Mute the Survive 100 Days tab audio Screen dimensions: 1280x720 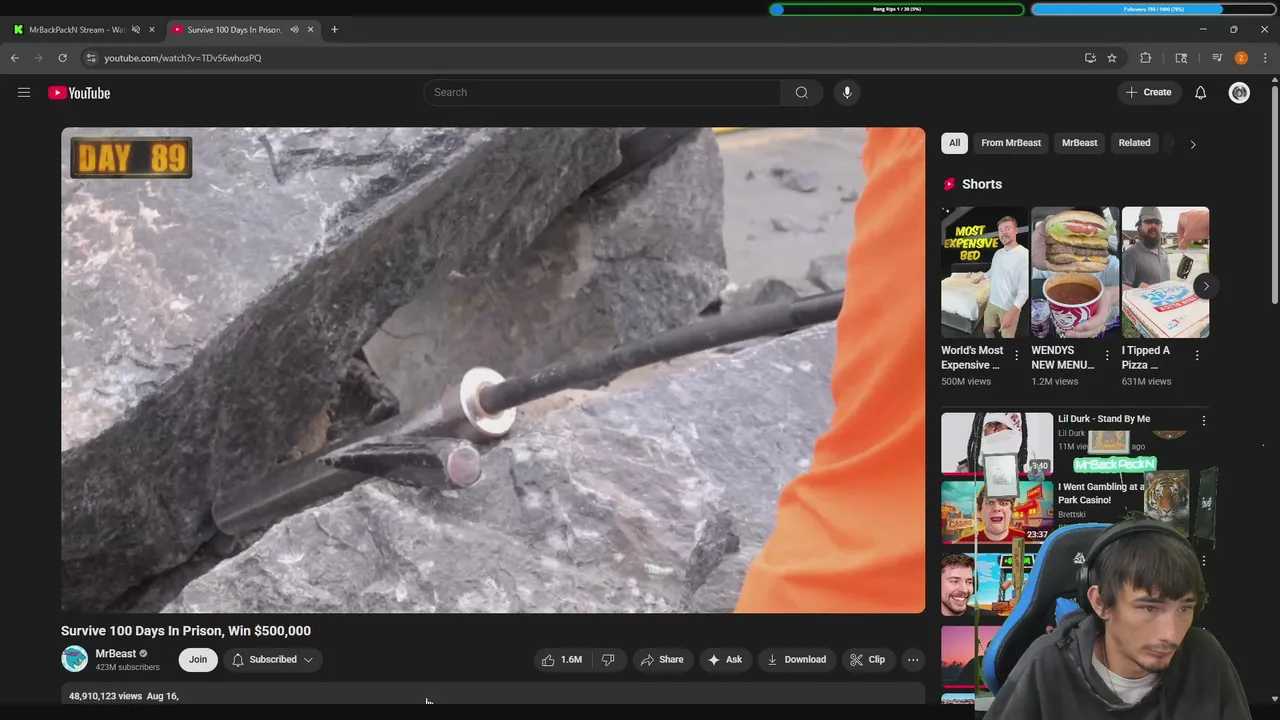294,30
